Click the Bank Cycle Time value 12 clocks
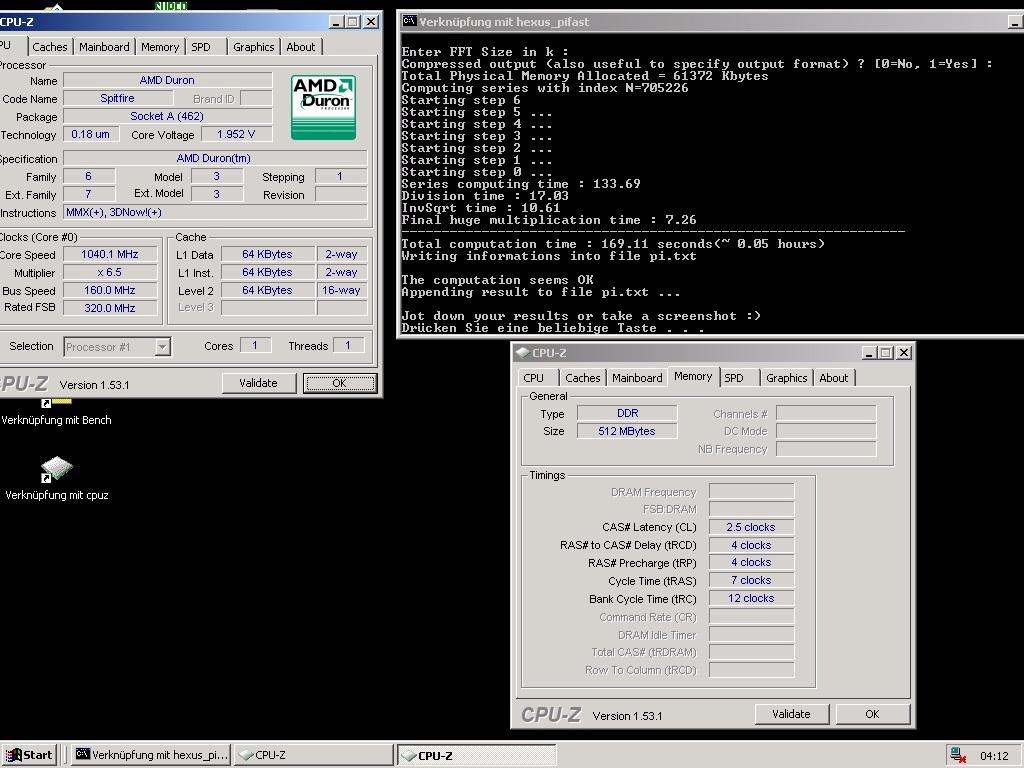Image resolution: width=1024 pixels, height=768 pixels. coord(751,598)
